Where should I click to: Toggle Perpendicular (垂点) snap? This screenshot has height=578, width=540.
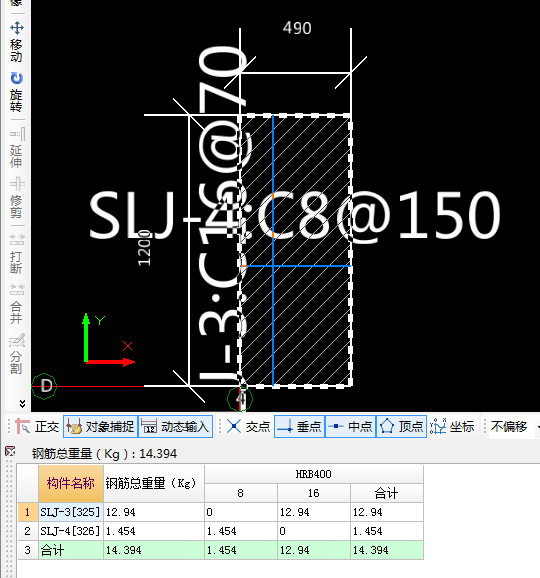(x=299, y=426)
